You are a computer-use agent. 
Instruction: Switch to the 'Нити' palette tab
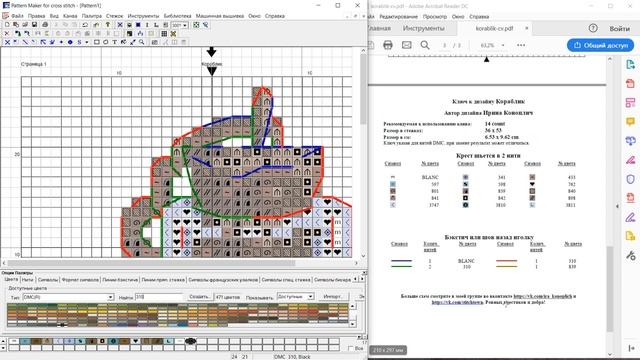(x=27, y=280)
